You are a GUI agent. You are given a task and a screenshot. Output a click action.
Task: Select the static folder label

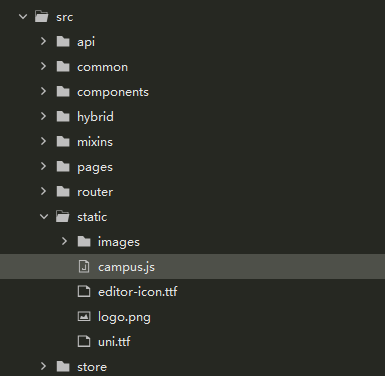(x=92, y=217)
